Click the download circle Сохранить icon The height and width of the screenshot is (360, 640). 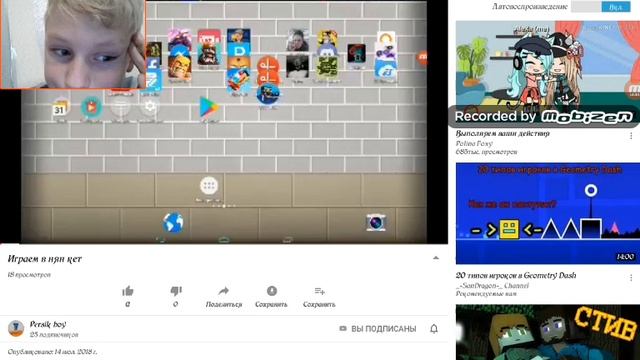(x=271, y=291)
